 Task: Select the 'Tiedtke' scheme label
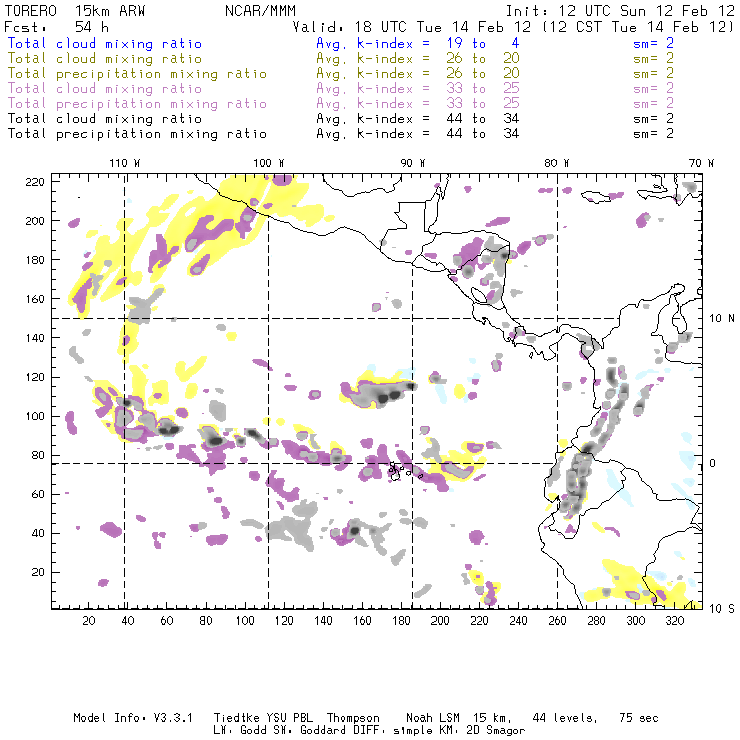pyautogui.click(x=236, y=718)
